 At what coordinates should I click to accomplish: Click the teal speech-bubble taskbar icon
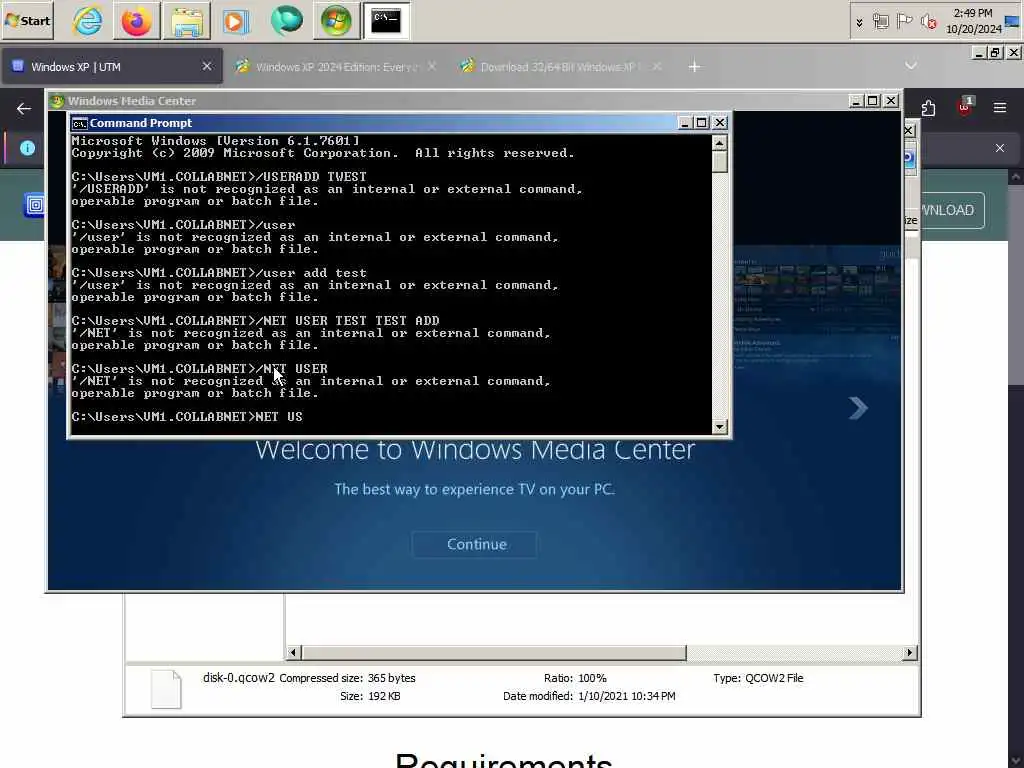tap(286, 21)
